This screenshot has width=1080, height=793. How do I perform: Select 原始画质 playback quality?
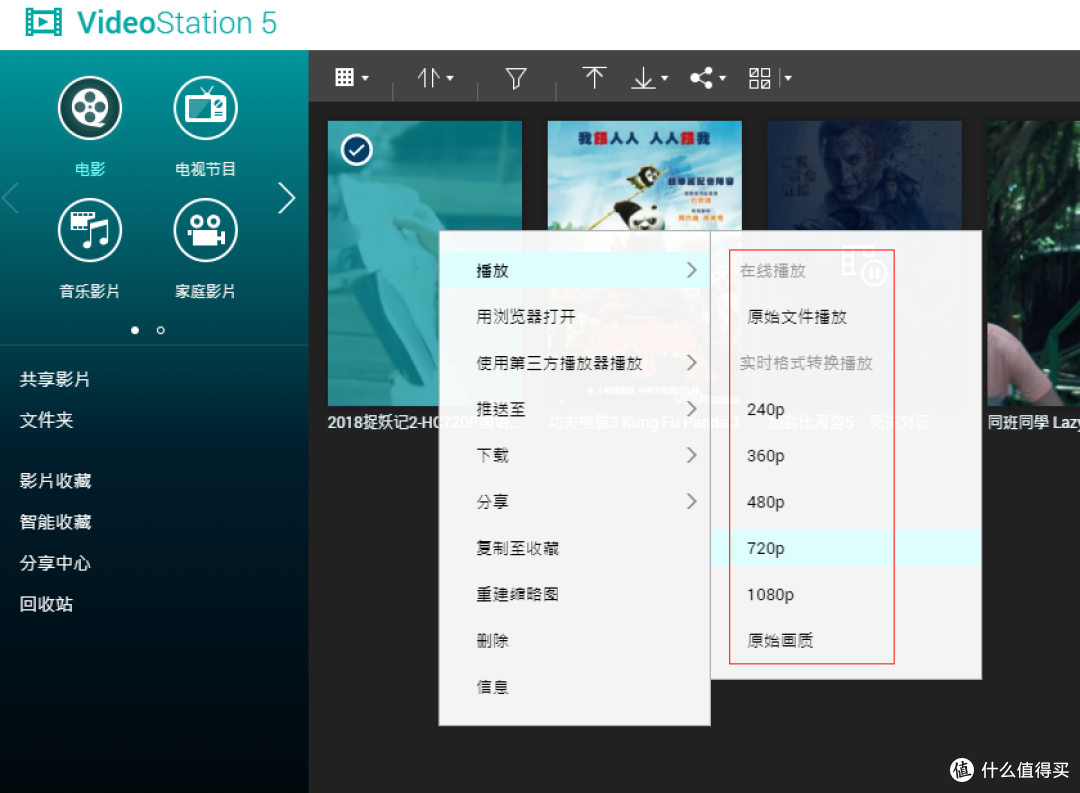coord(846,640)
